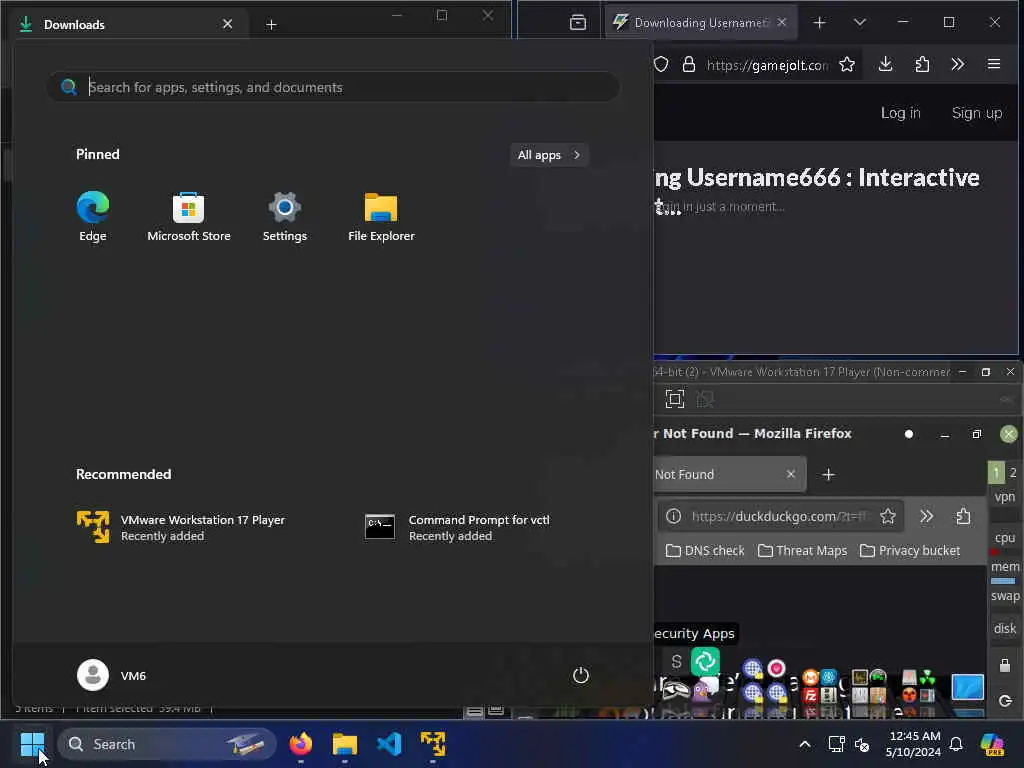
Task: Launch Microsoft Store pinned app
Action: tap(189, 217)
